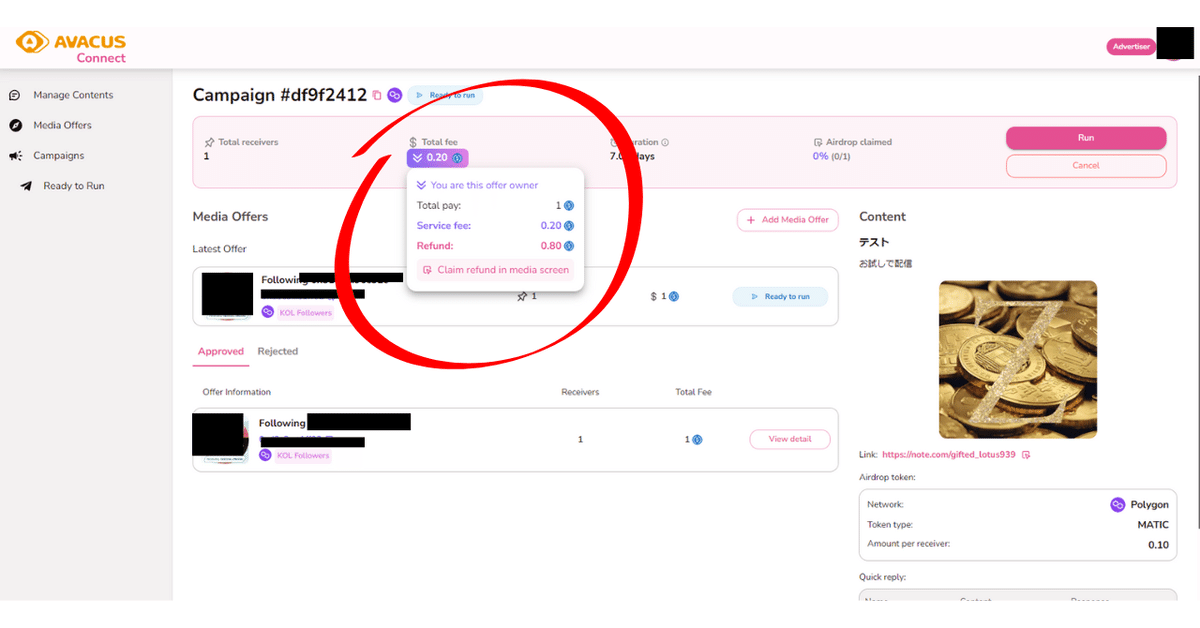Copy the campaign ID df9f2412
Viewport: 1200px width, 628px height.
(377, 96)
